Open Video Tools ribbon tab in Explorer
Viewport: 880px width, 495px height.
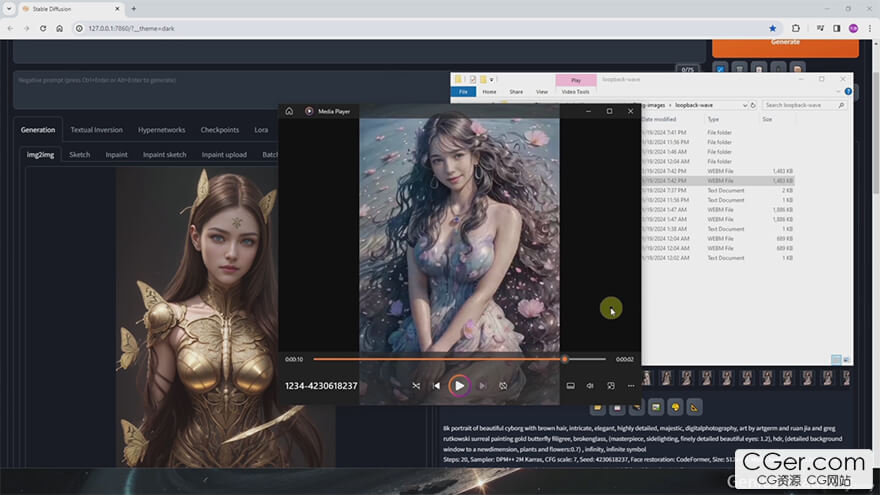[575, 91]
